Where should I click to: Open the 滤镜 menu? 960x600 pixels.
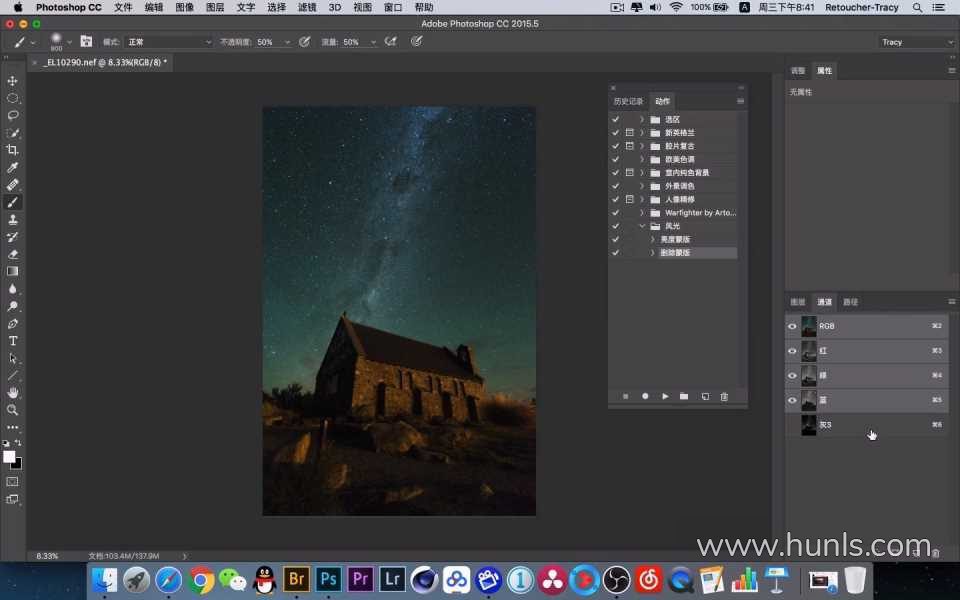point(307,7)
